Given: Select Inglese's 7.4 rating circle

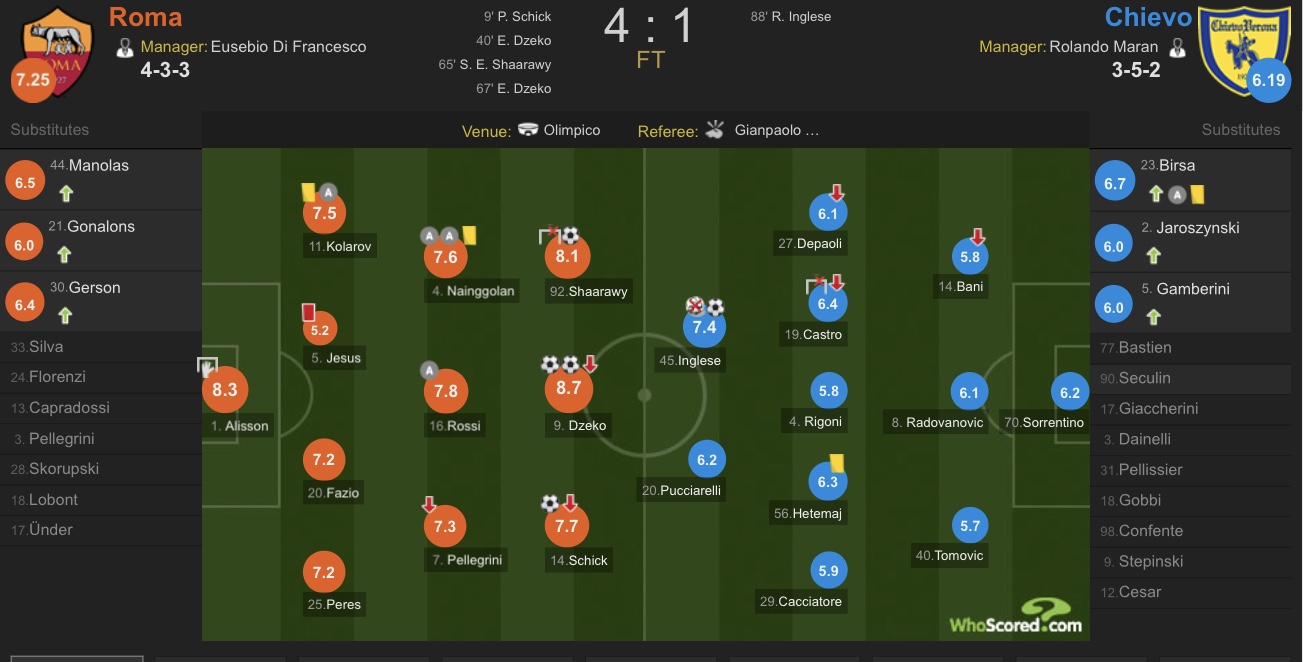Looking at the screenshot, I should [704, 327].
